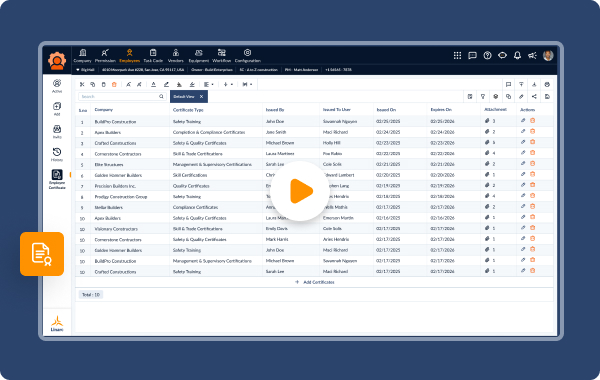Open the Equipment module
The image size is (600, 380).
(199, 55)
